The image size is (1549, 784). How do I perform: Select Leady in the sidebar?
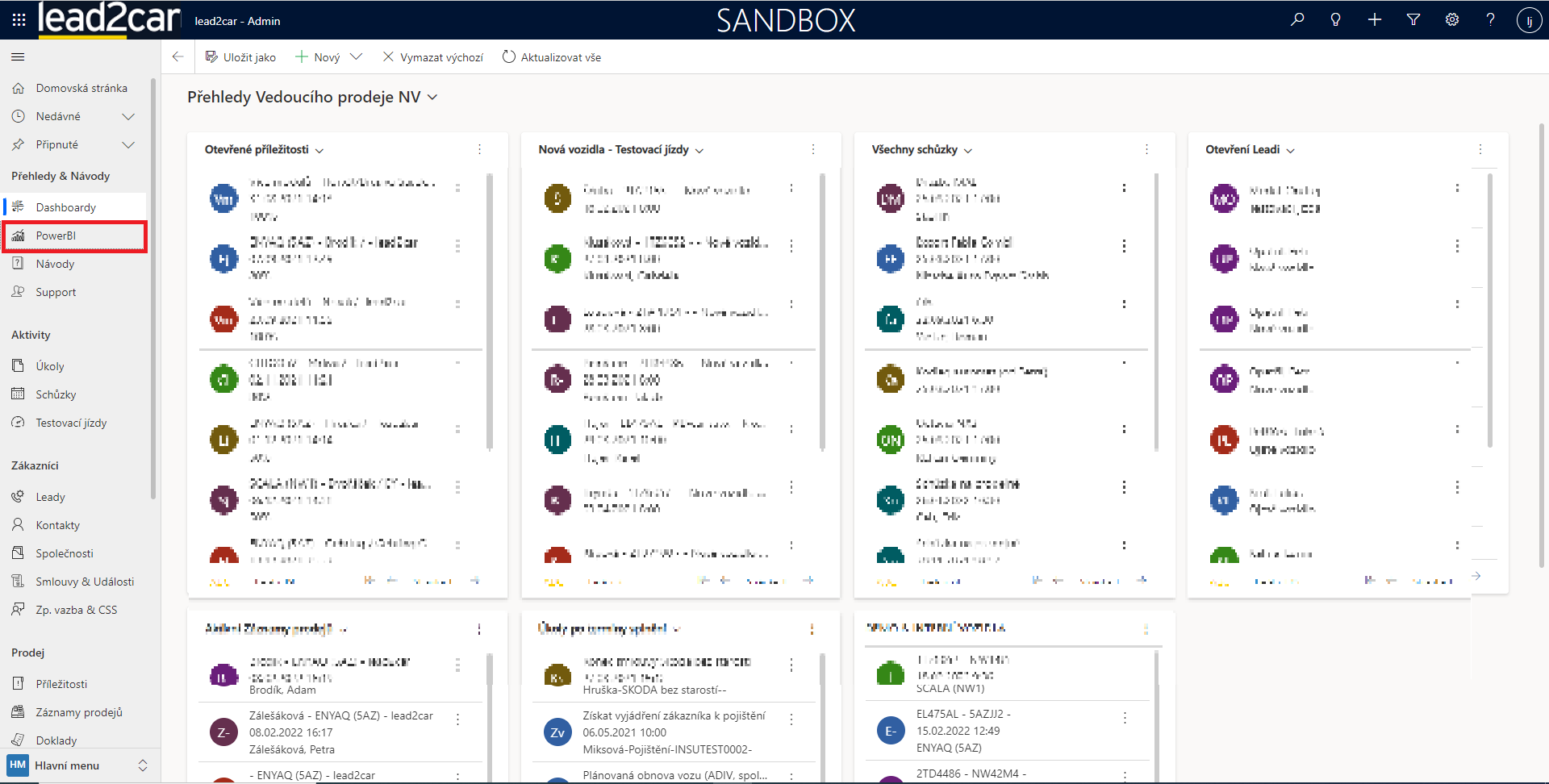click(50, 497)
